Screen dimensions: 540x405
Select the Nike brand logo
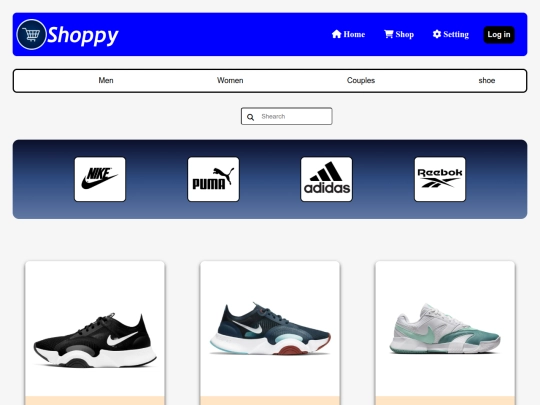100,179
